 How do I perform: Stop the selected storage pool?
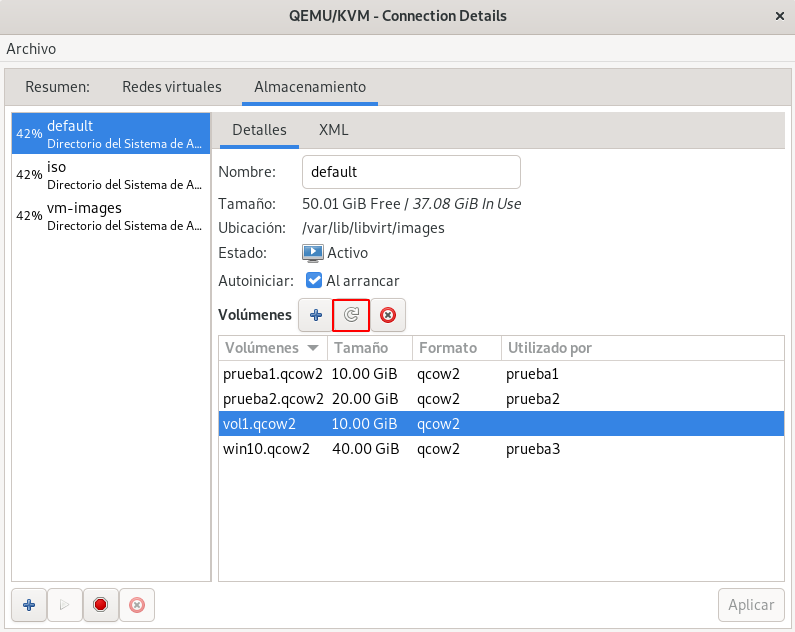[100, 605]
